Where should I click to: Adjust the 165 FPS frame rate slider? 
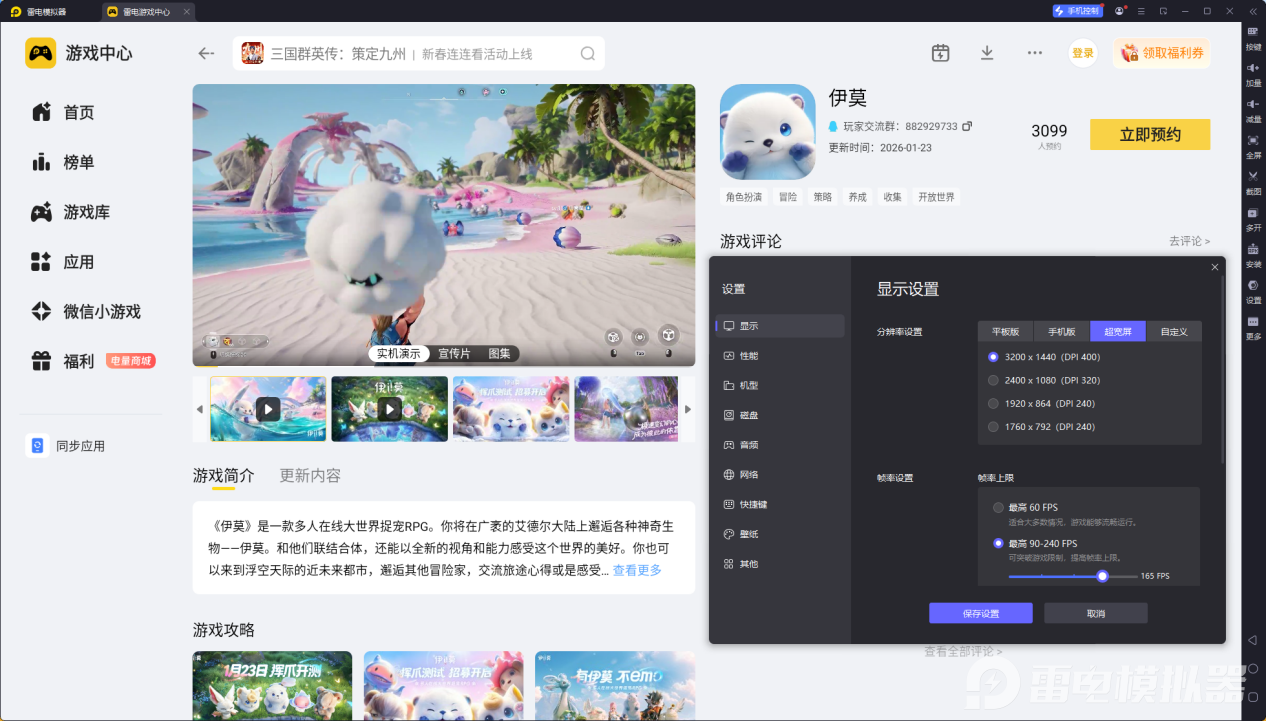[1102, 576]
